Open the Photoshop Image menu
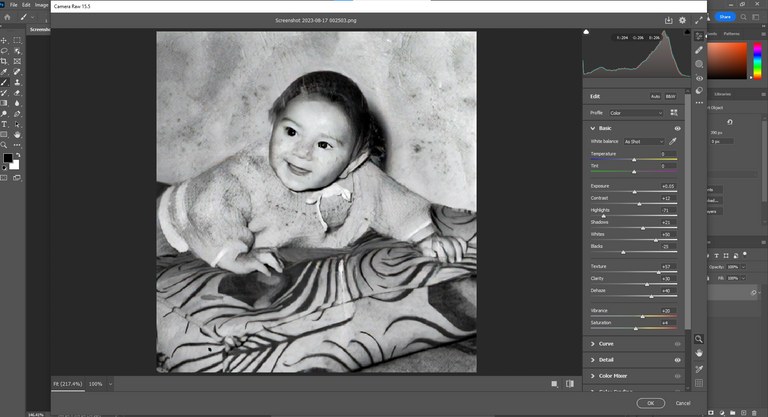Image resolution: width=768 pixels, height=417 pixels. coord(41,5)
